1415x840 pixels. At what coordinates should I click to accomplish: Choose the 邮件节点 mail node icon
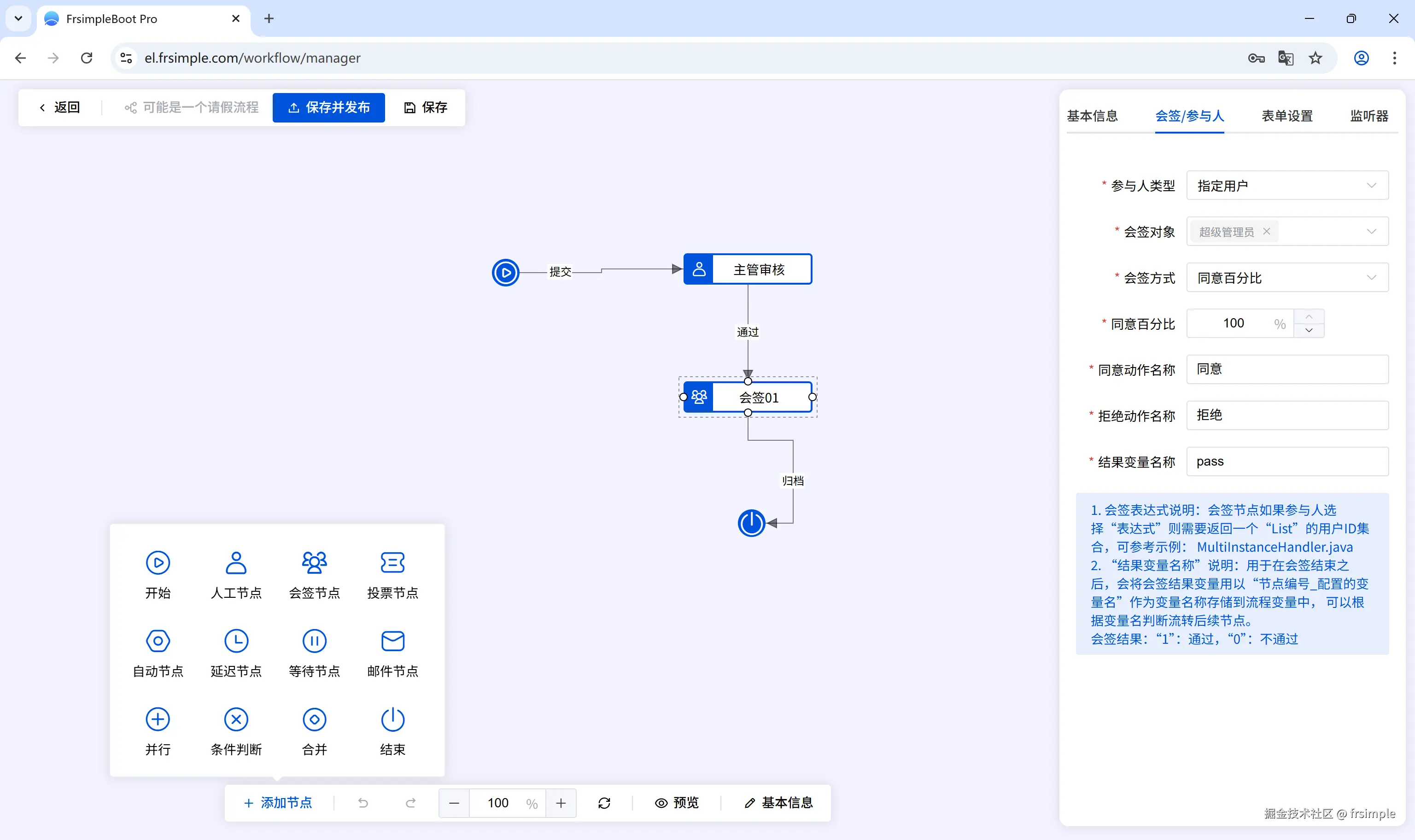tap(392, 641)
